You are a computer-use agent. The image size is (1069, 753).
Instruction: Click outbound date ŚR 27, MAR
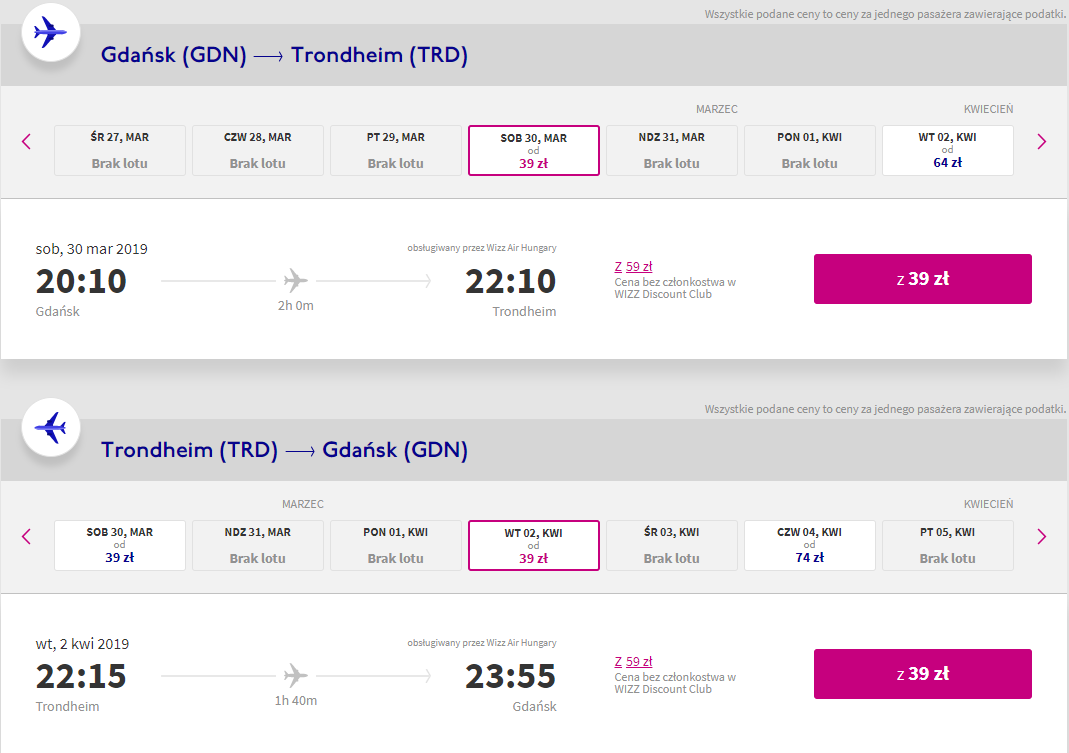coord(120,150)
